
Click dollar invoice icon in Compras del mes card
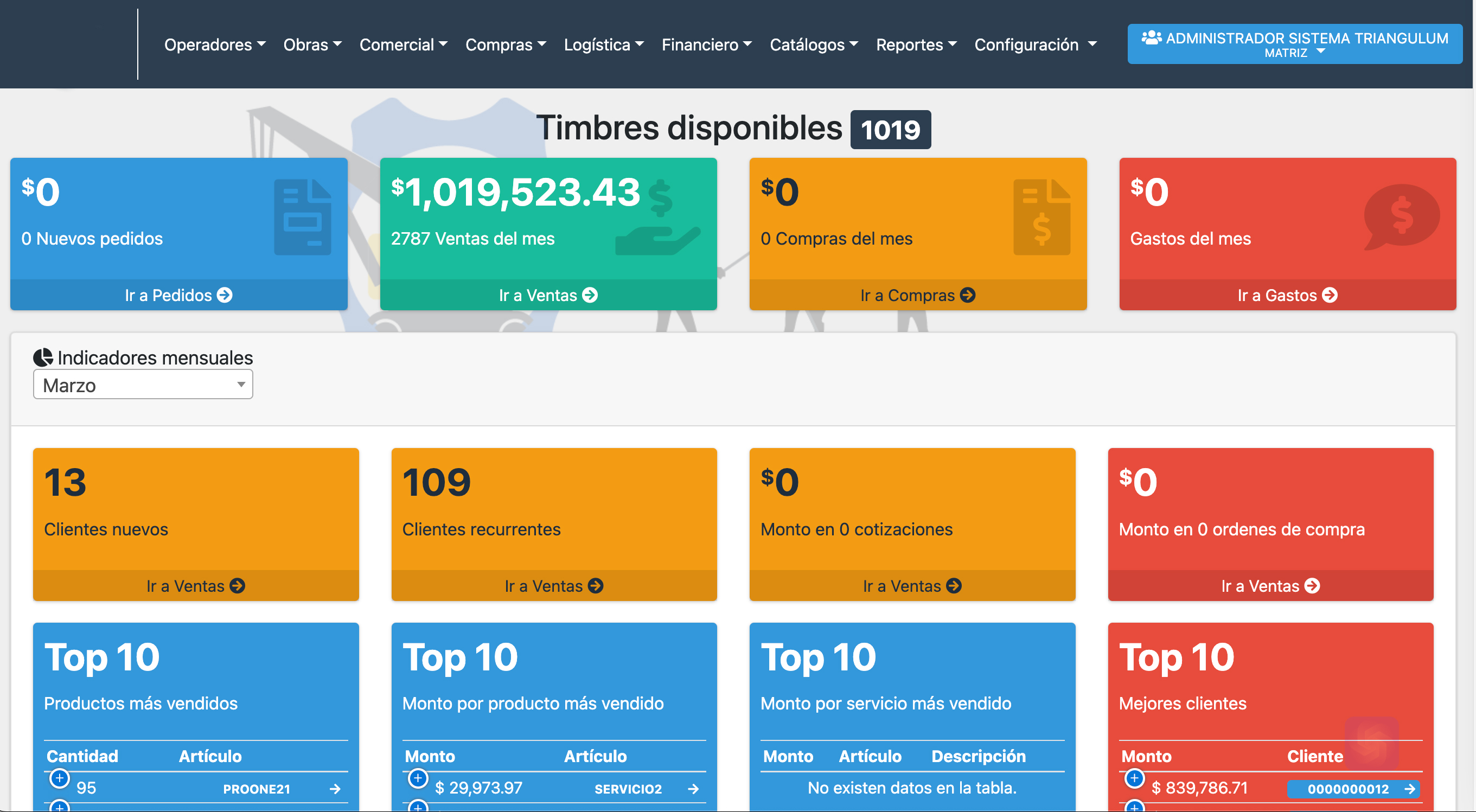coord(1041,217)
